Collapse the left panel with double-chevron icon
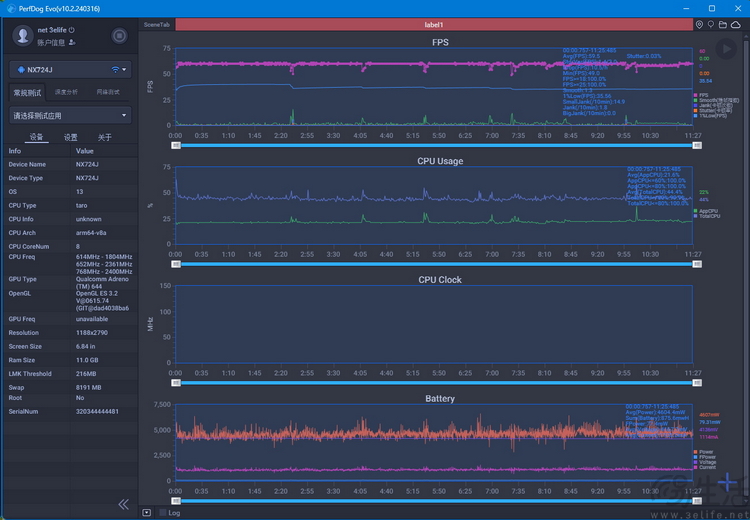Screen dimensions: 750x520 click(123, 504)
